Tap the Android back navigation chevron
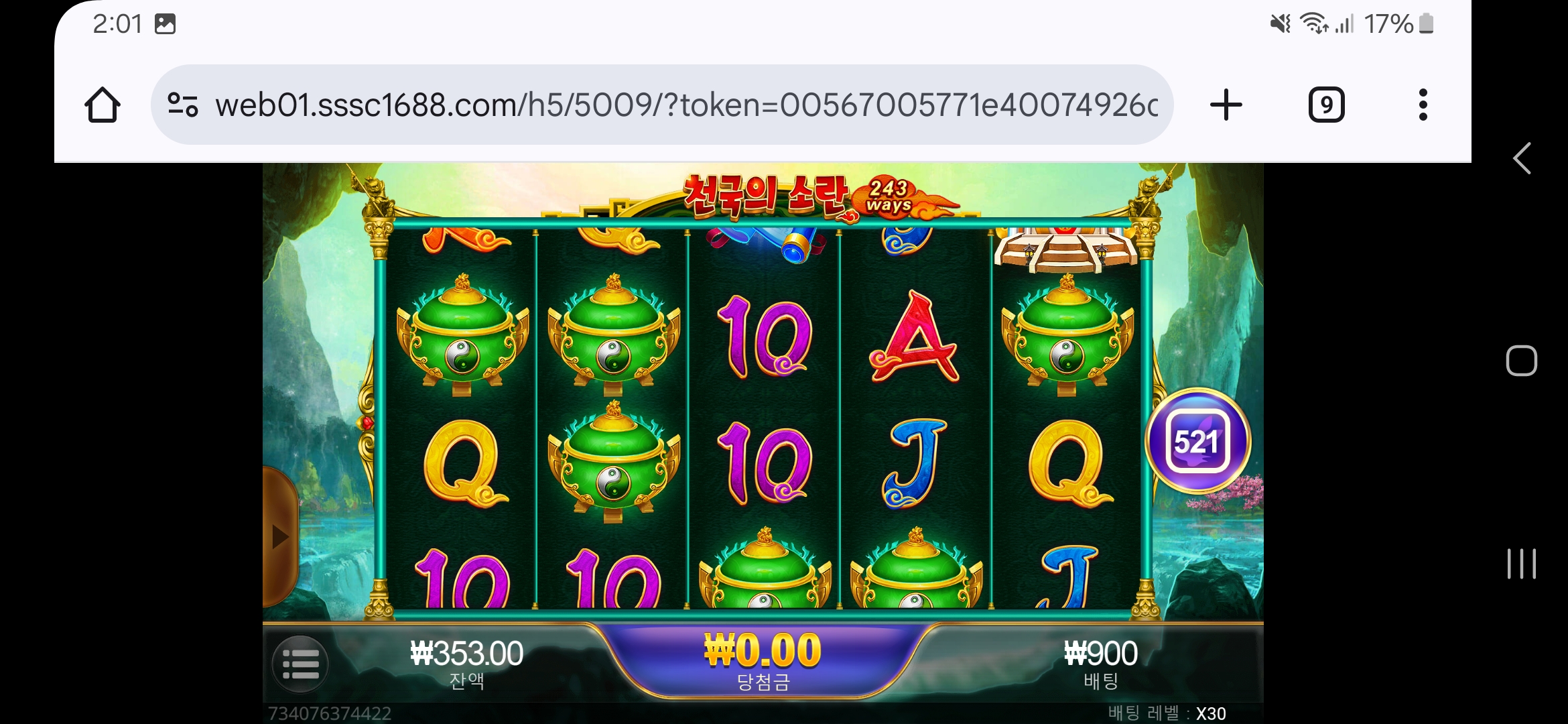The height and width of the screenshot is (724, 1568). [1522, 159]
